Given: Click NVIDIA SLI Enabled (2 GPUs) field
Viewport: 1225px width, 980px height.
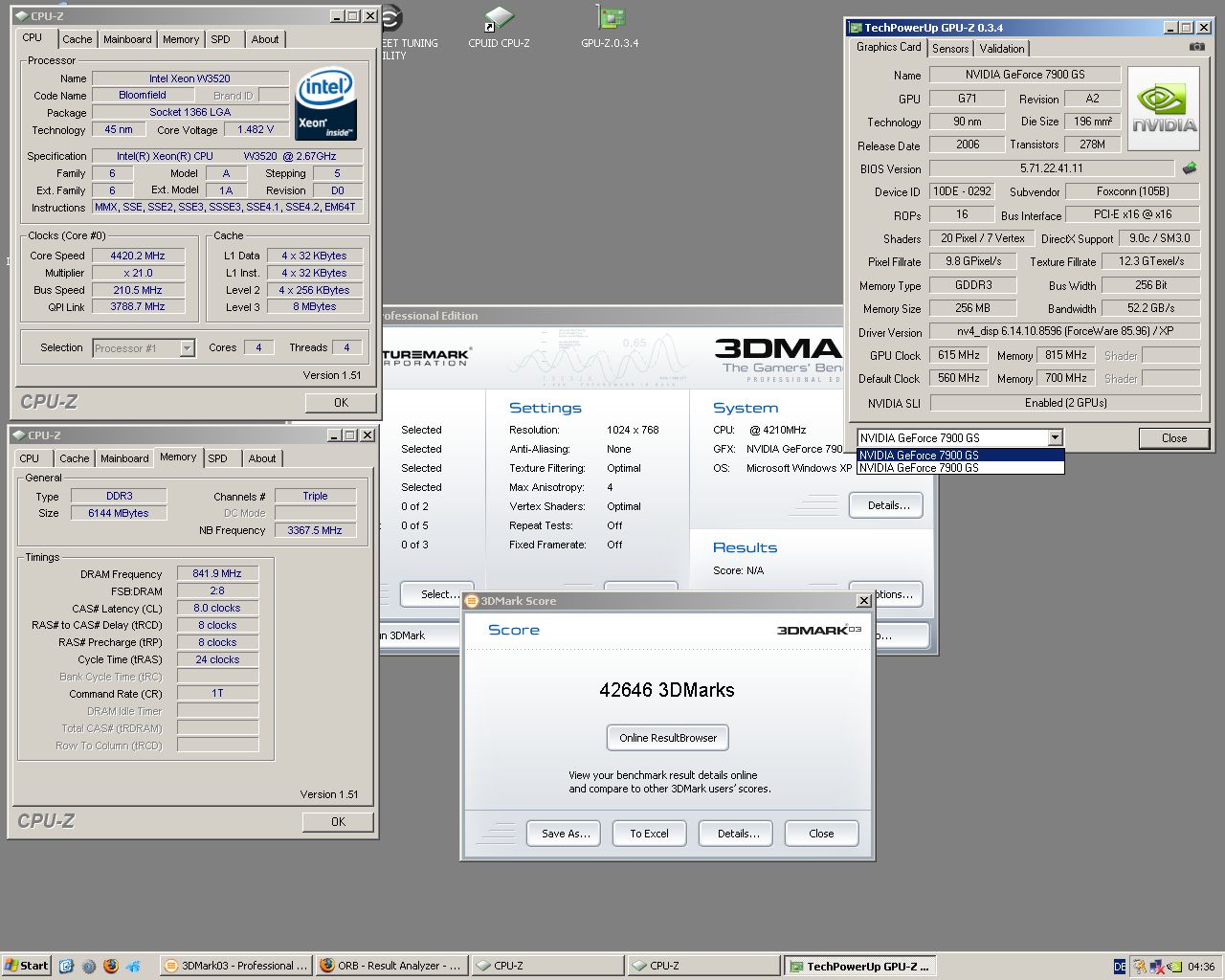Looking at the screenshot, I should pos(1065,403).
